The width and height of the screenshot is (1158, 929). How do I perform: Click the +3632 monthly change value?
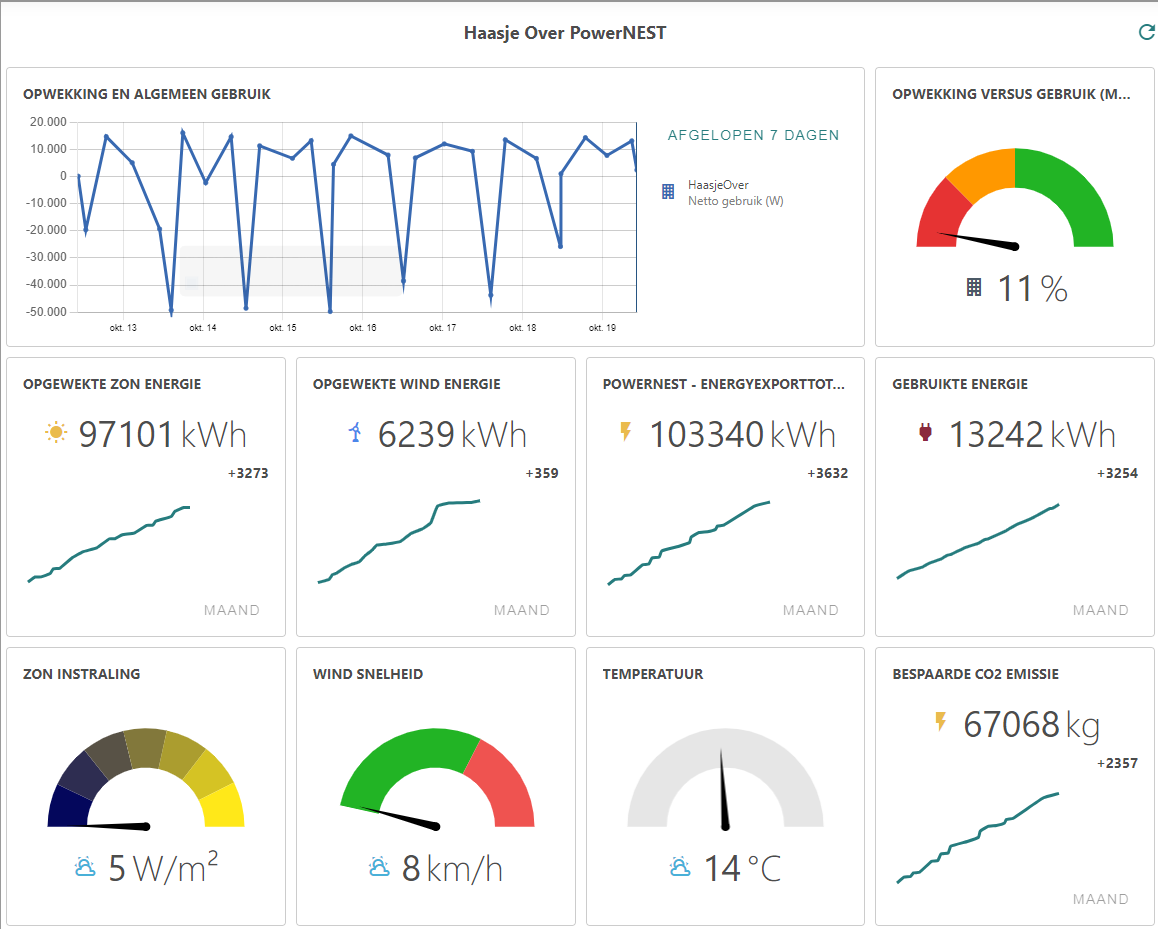[x=828, y=473]
